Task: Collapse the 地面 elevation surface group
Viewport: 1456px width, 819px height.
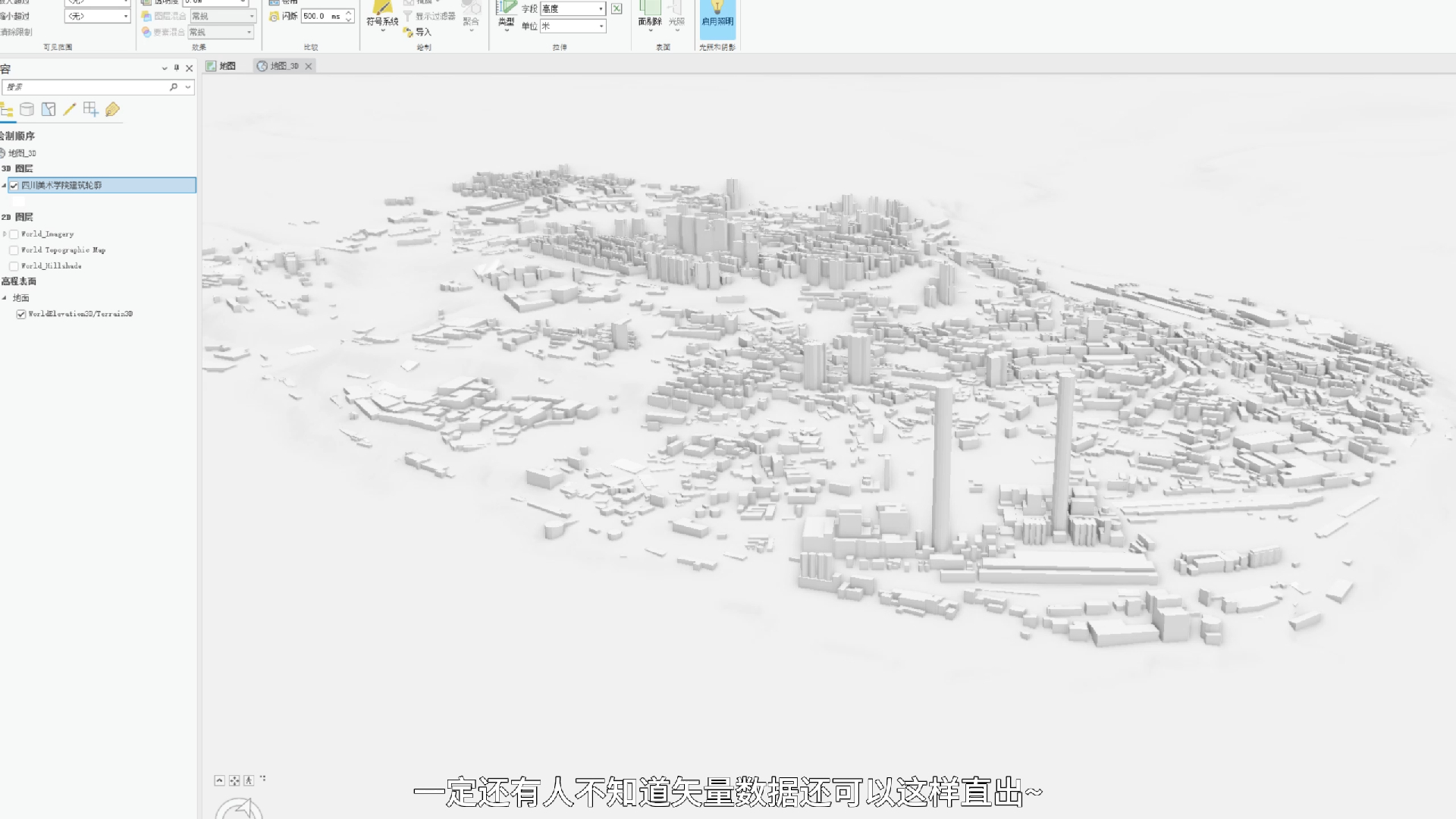Action: pos(5,297)
